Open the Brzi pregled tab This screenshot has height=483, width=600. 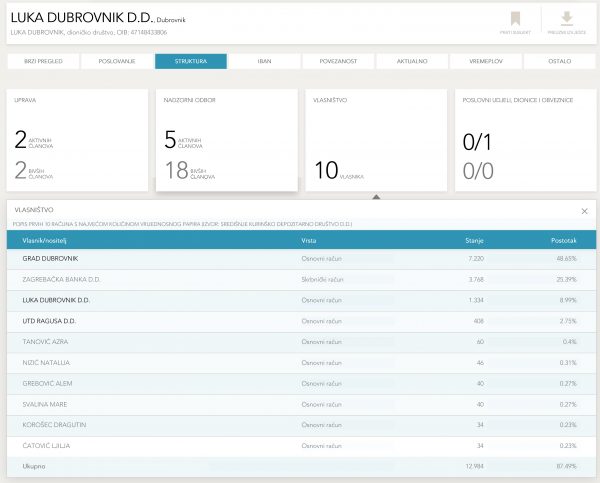(x=43, y=61)
